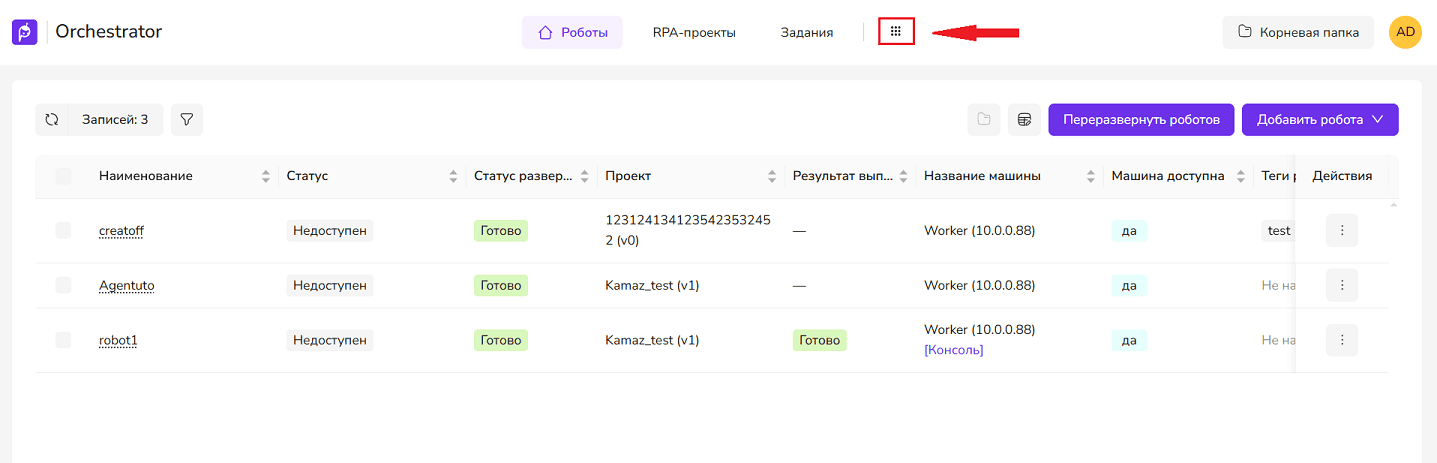Click the refresh records icon
Screen dimensions: 1437x463
tap(52, 120)
